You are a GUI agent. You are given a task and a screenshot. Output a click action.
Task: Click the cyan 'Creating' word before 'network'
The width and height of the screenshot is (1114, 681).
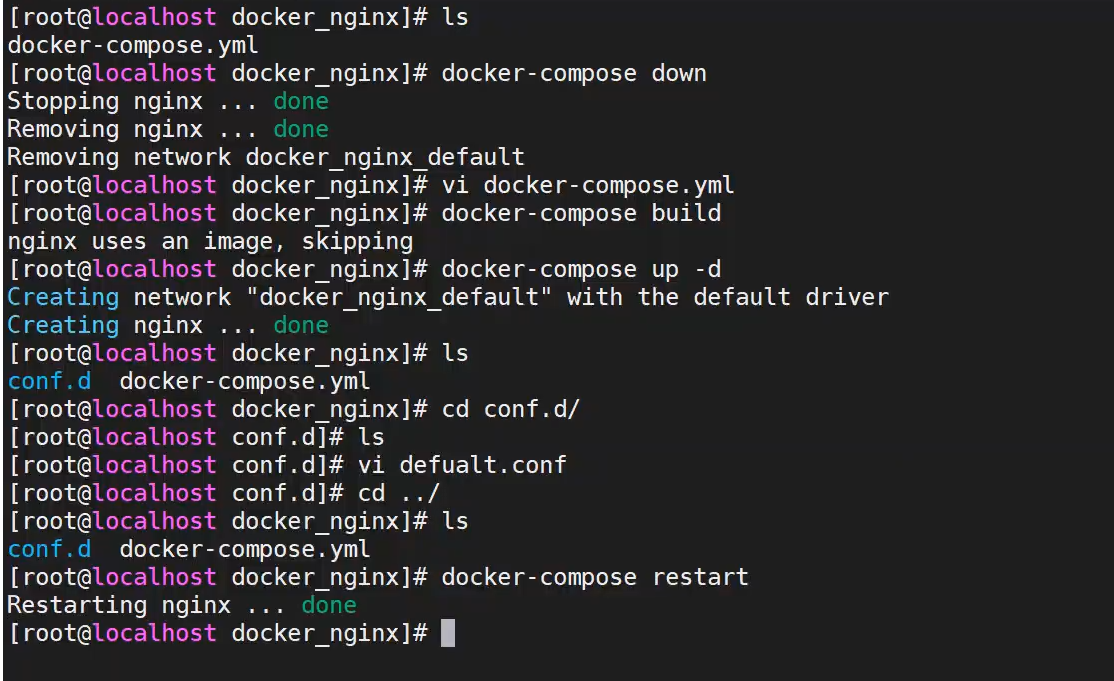63,297
